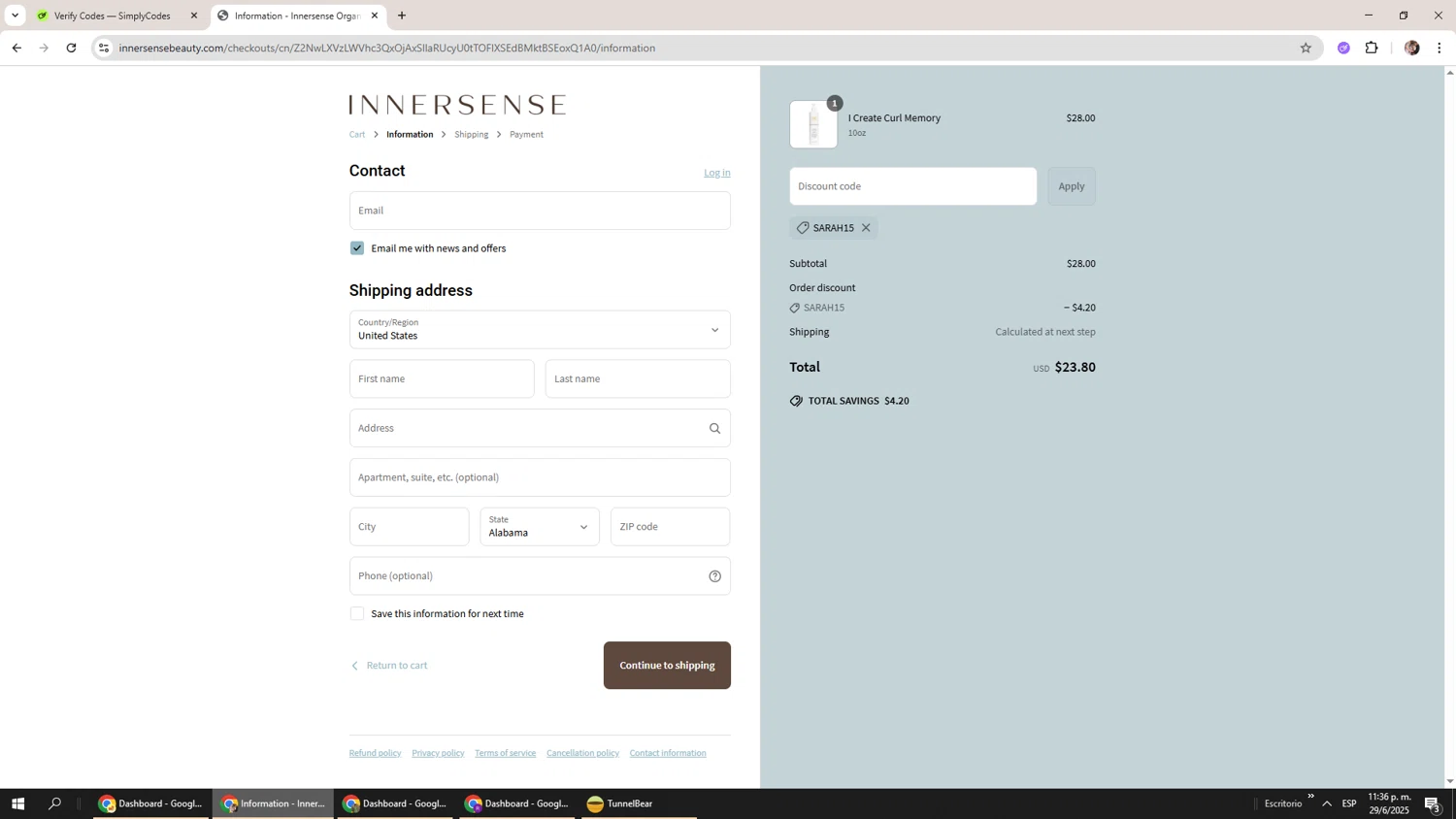This screenshot has height=819, width=1456.
Task: Focus the City field
Action: click(x=409, y=527)
